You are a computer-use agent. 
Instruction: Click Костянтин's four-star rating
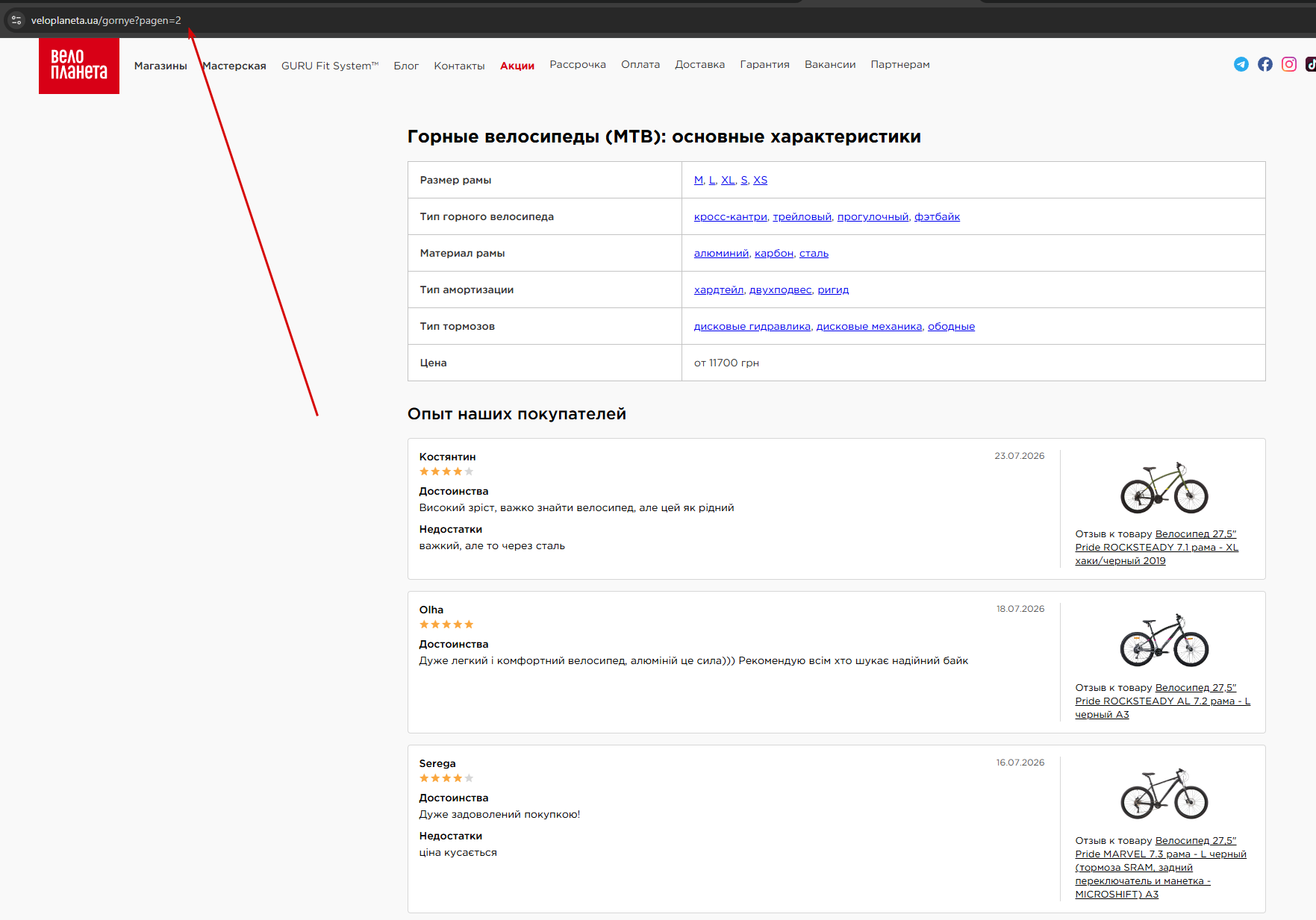tap(446, 472)
